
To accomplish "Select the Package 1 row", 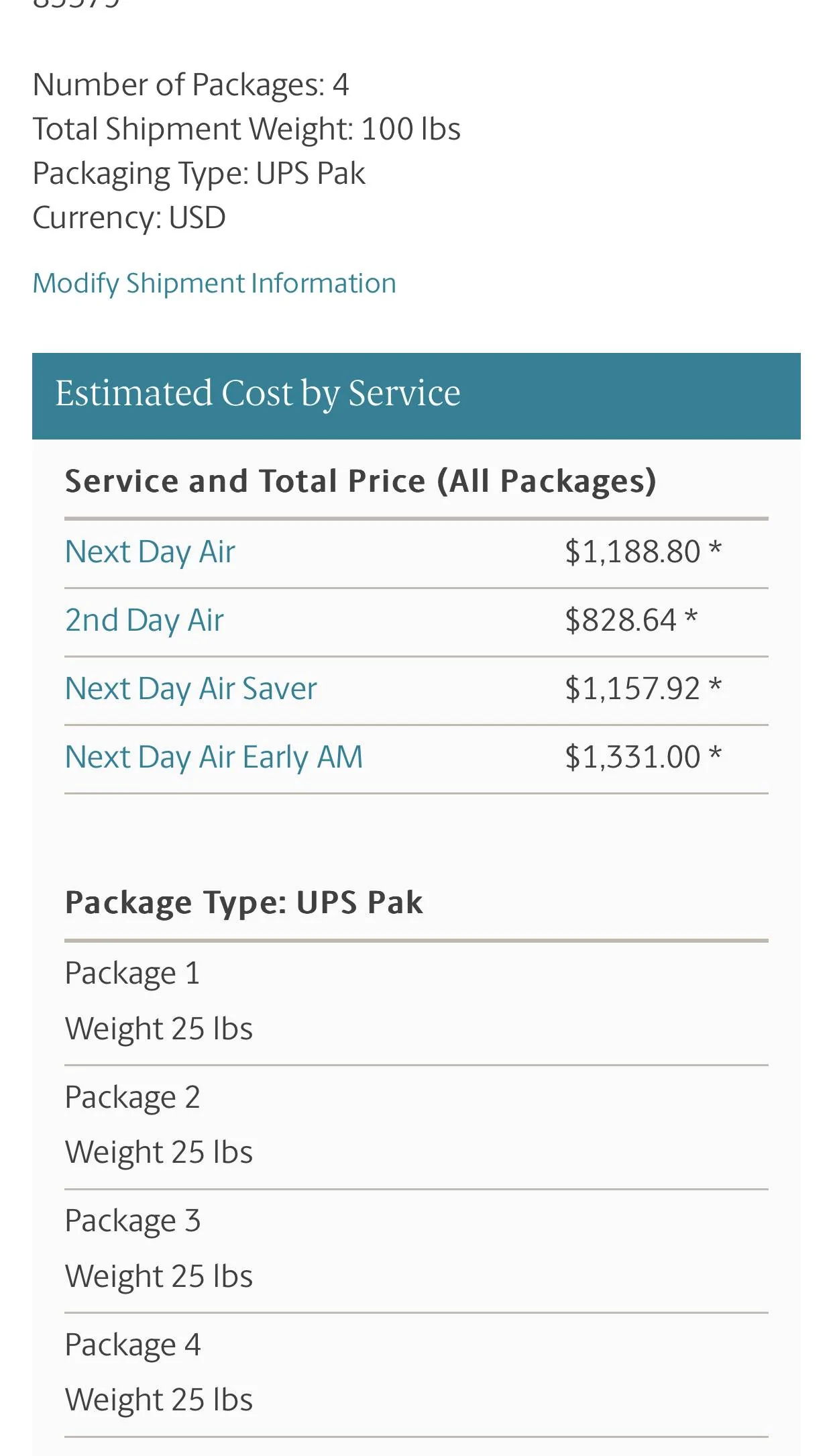I will click(416, 1003).
